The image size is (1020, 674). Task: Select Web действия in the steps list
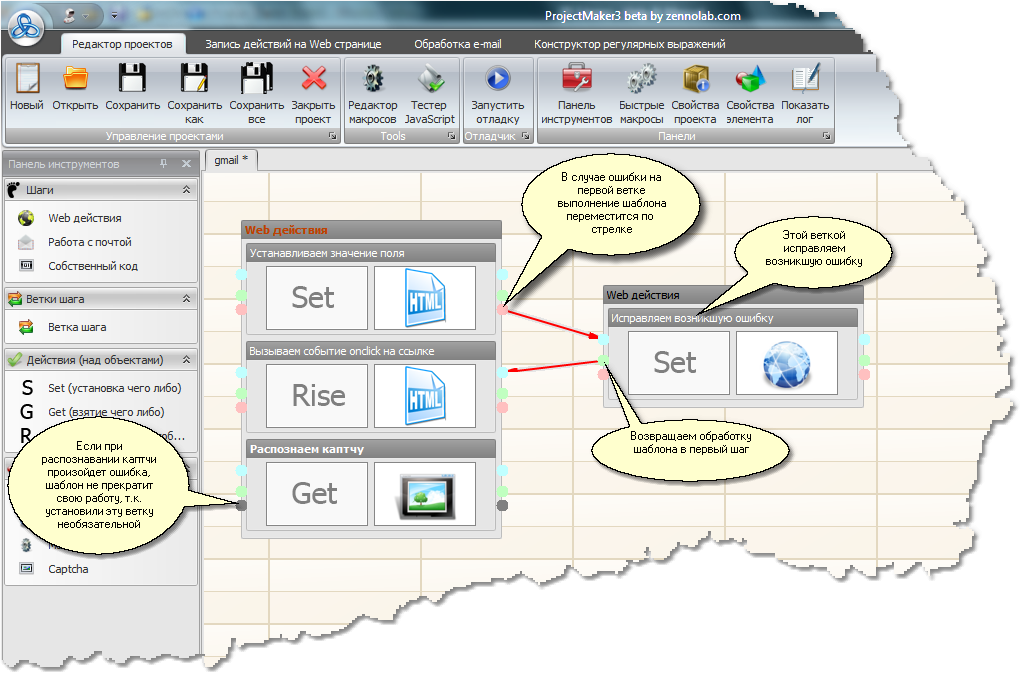tap(84, 218)
